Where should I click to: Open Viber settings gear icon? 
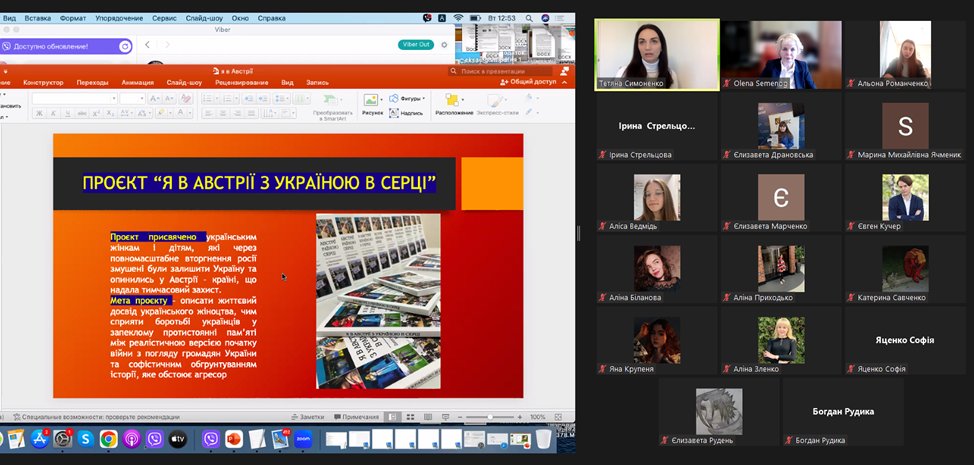coord(444,45)
